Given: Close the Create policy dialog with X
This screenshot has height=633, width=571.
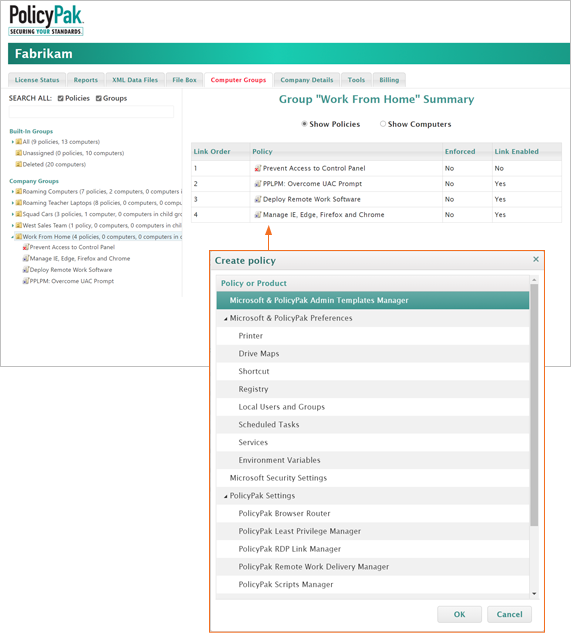Looking at the screenshot, I should pyautogui.click(x=536, y=259).
